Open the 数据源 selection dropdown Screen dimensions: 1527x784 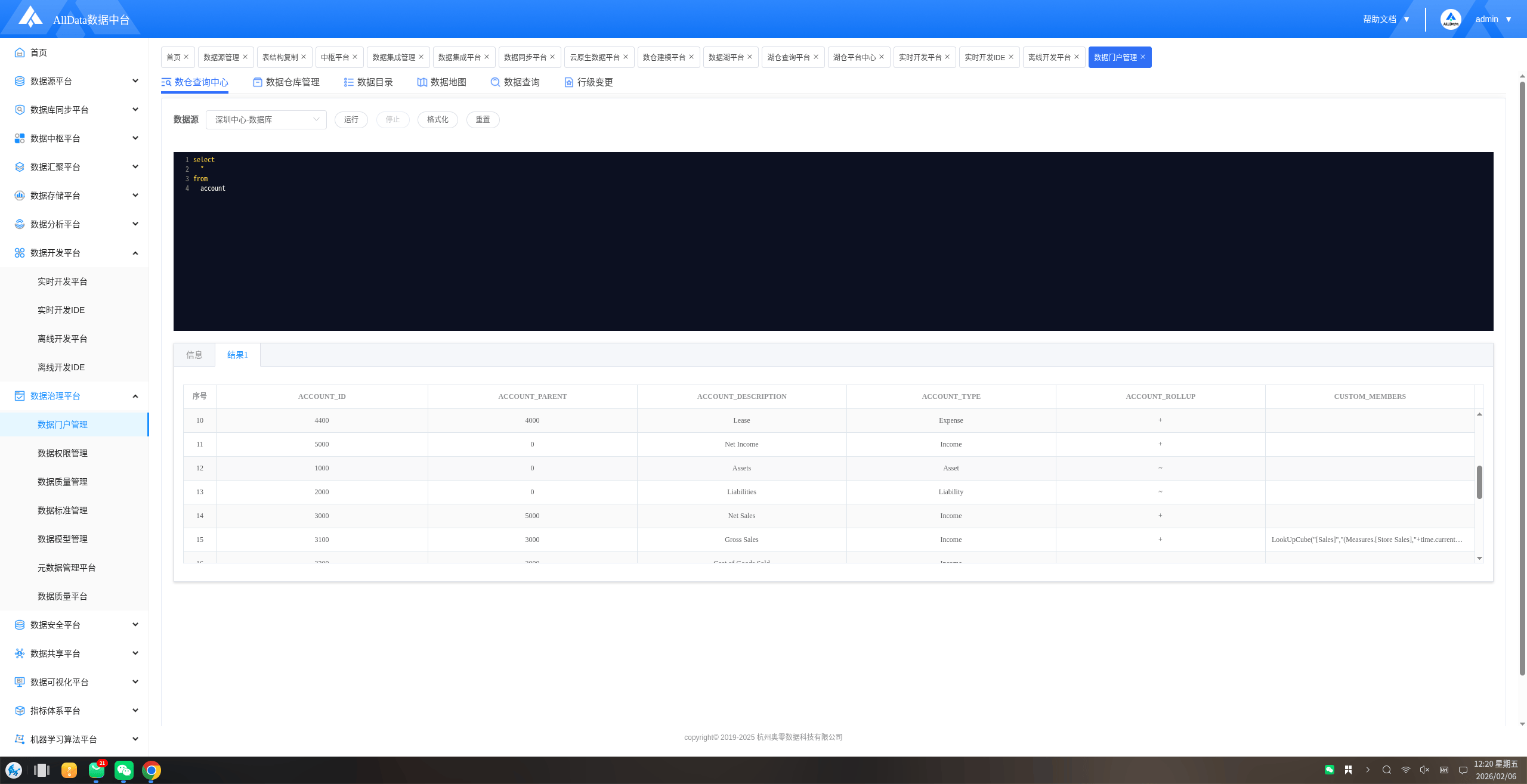[x=266, y=120]
